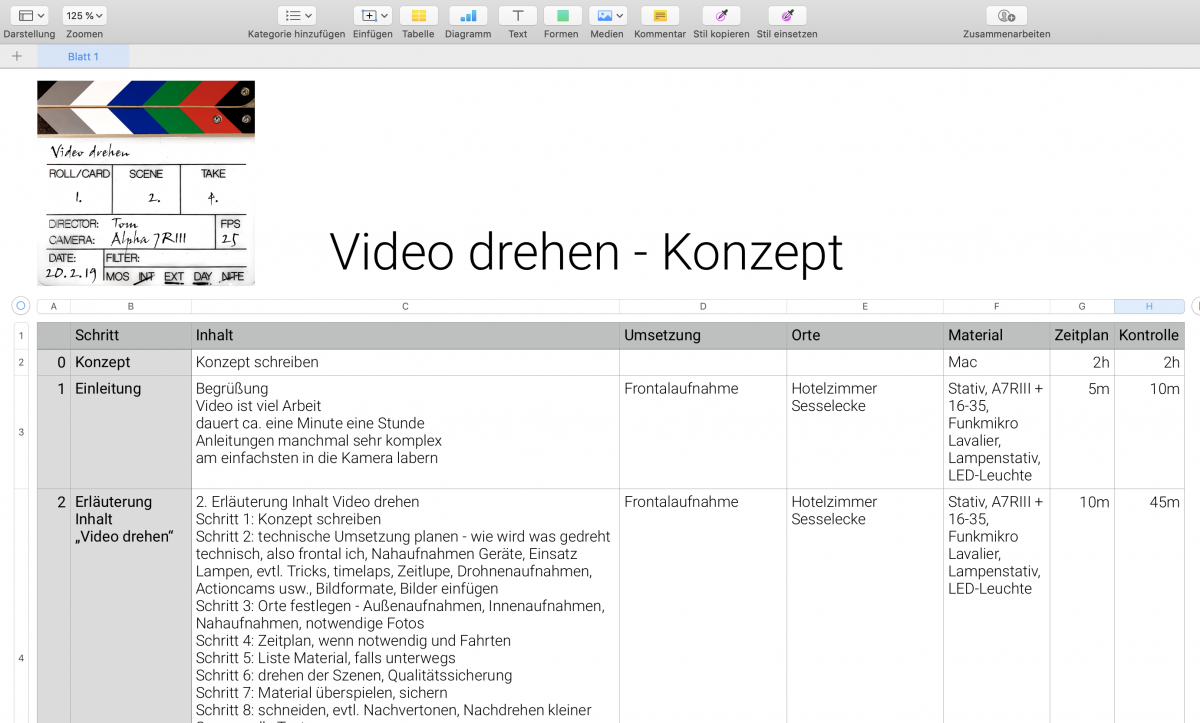The width and height of the screenshot is (1200, 723).
Task: Click the Zusammenarbeiten collaborate button
Action: pos(1006,16)
